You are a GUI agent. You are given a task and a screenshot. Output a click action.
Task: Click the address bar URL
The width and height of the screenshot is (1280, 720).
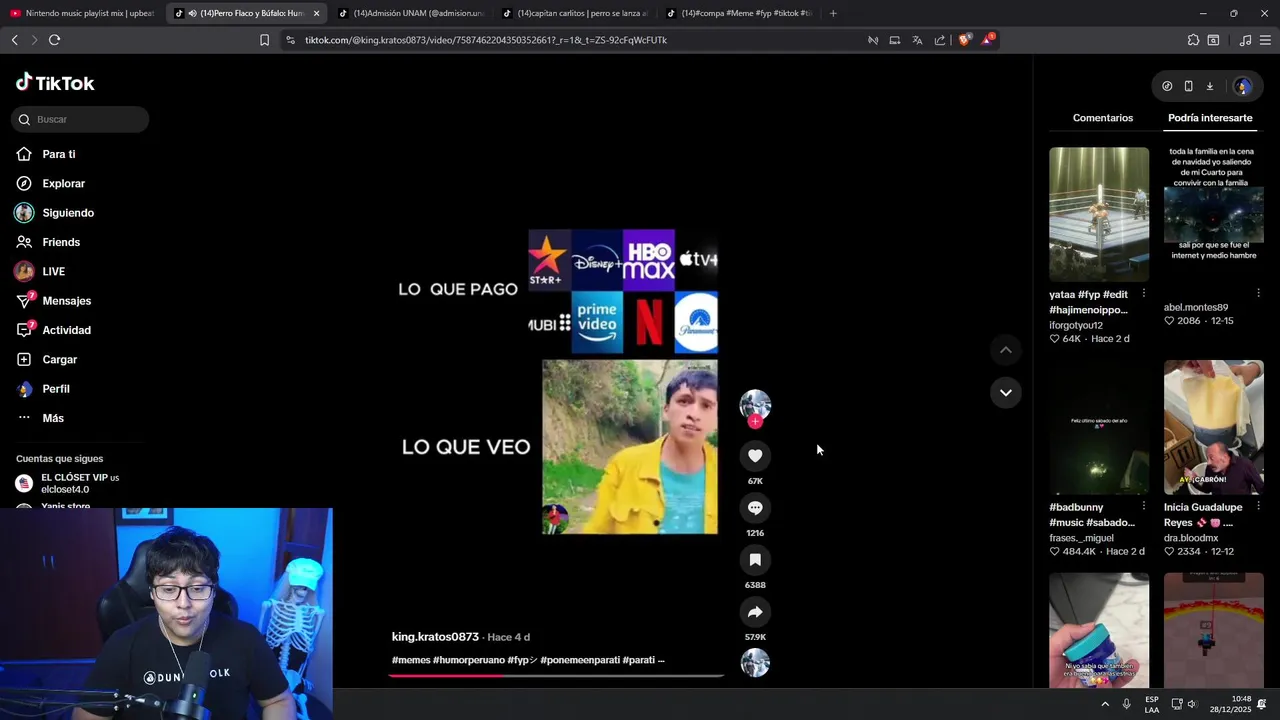point(486,40)
